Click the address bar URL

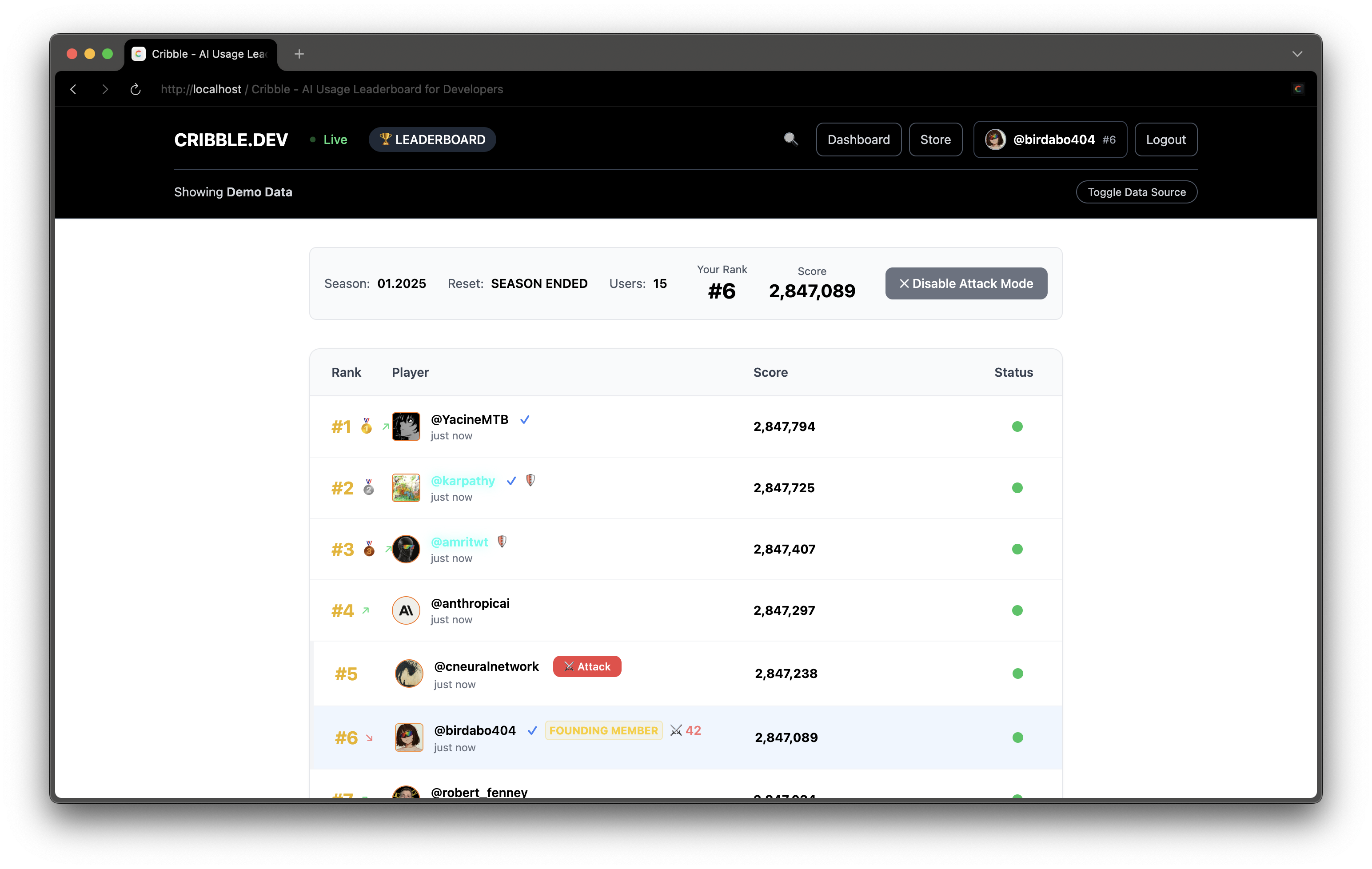[331, 89]
